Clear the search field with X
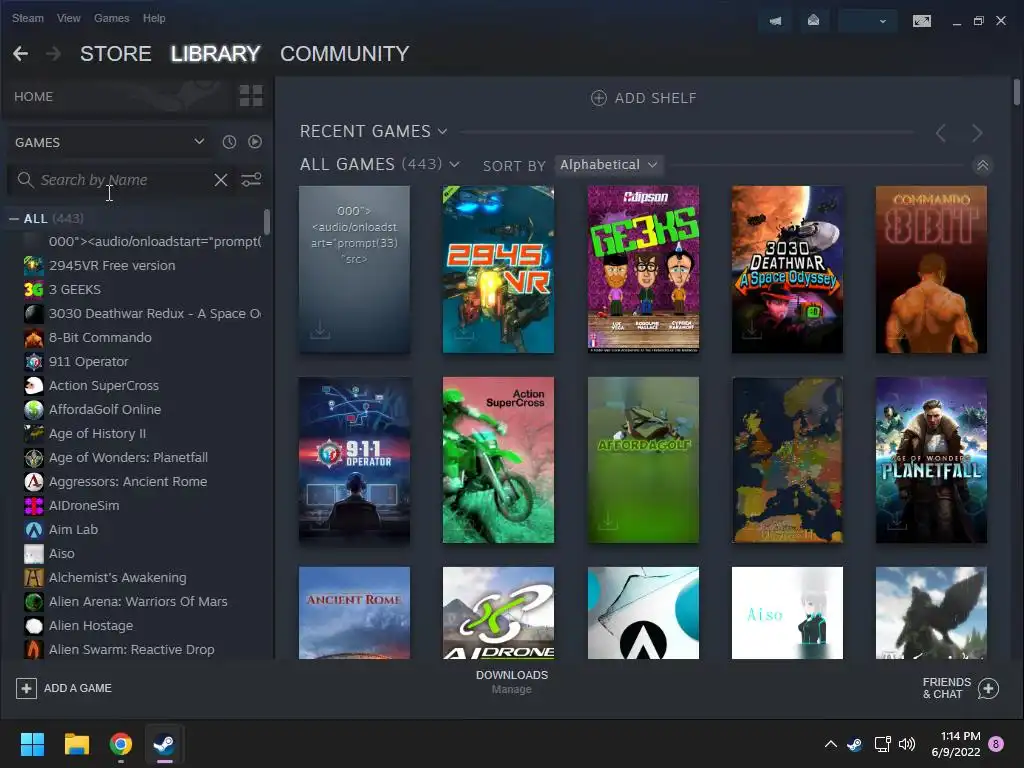This screenshot has width=1024, height=768. tap(221, 180)
